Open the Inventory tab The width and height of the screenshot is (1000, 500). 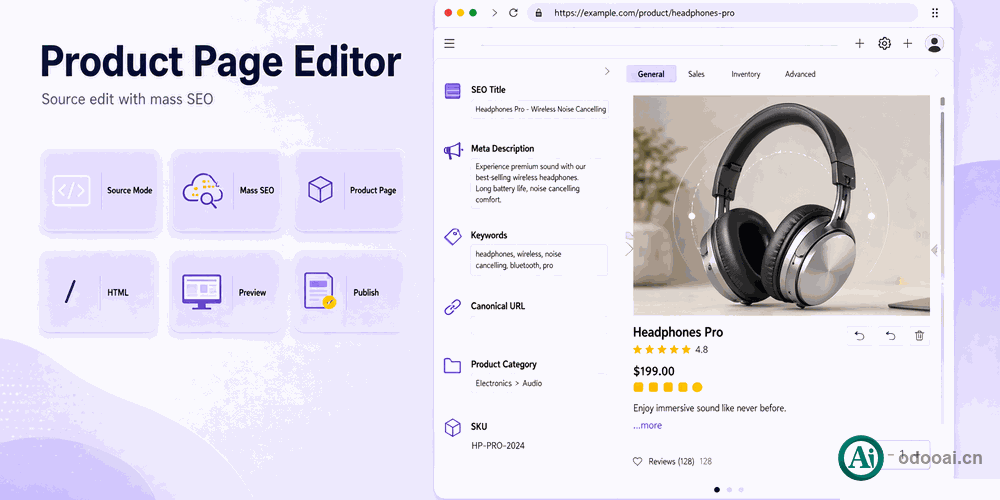click(746, 74)
